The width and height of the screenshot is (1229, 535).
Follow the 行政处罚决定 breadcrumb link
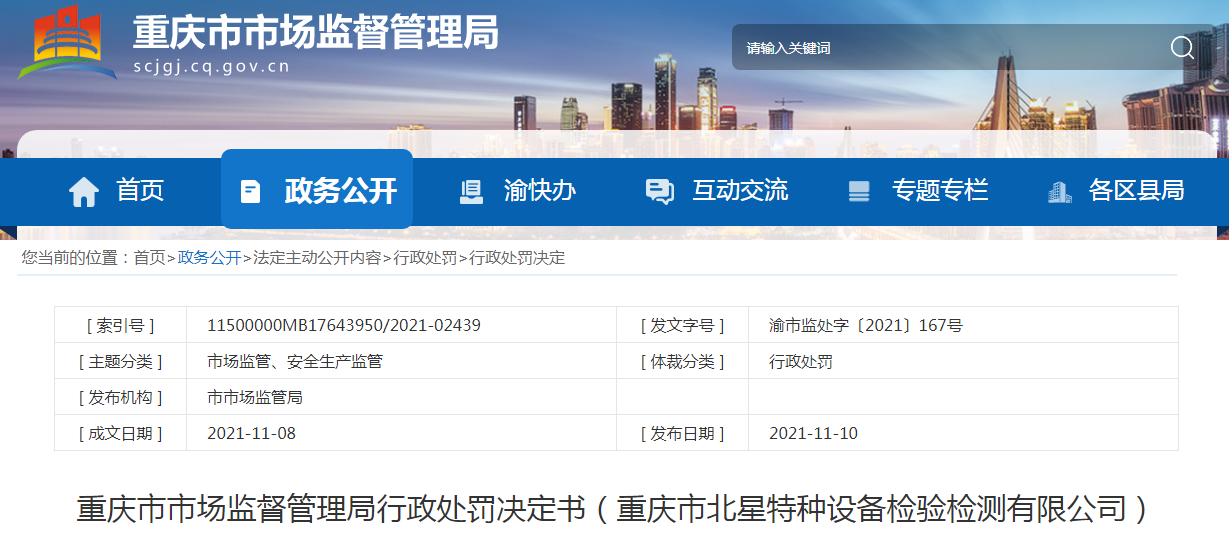517,258
